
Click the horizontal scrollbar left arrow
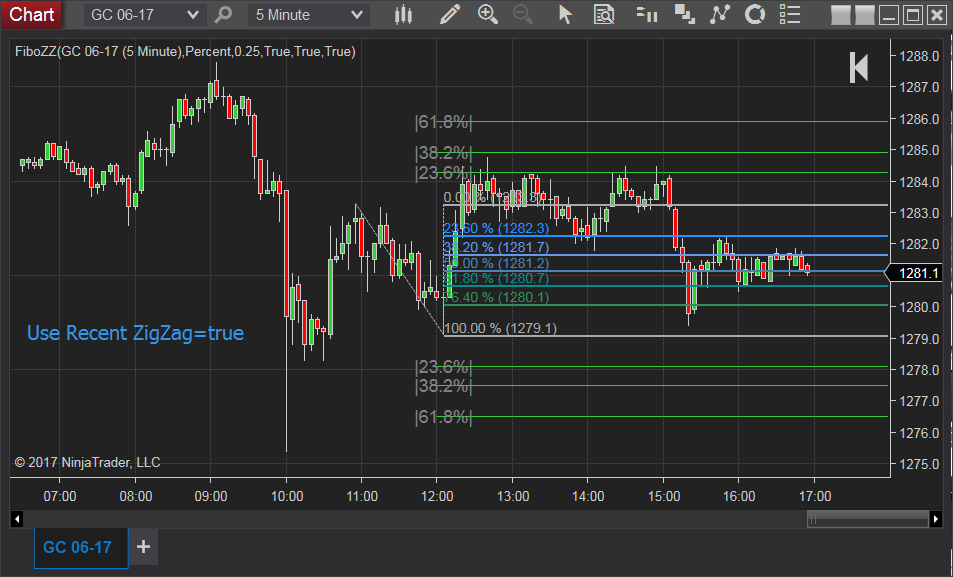point(17,519)
